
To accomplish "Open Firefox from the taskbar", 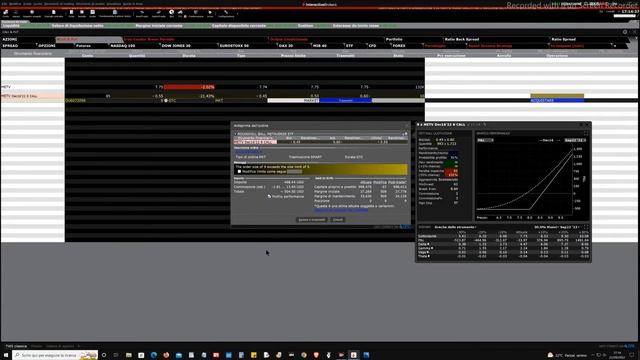I will [166, 355].
